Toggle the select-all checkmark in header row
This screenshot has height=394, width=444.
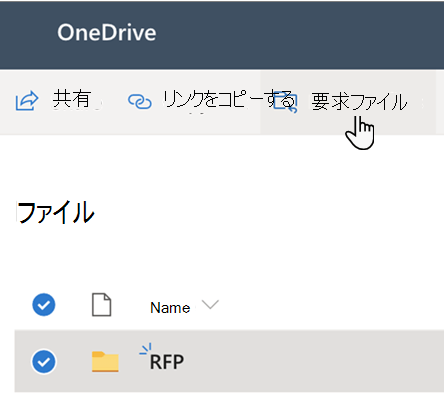click(x=44, y=305)
